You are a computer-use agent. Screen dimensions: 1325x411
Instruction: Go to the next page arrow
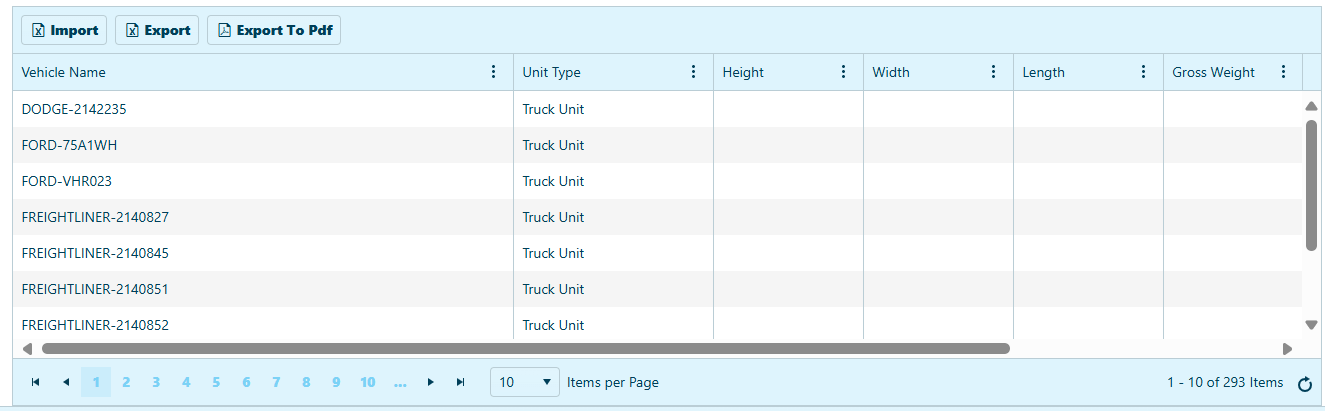pos(430,382)
